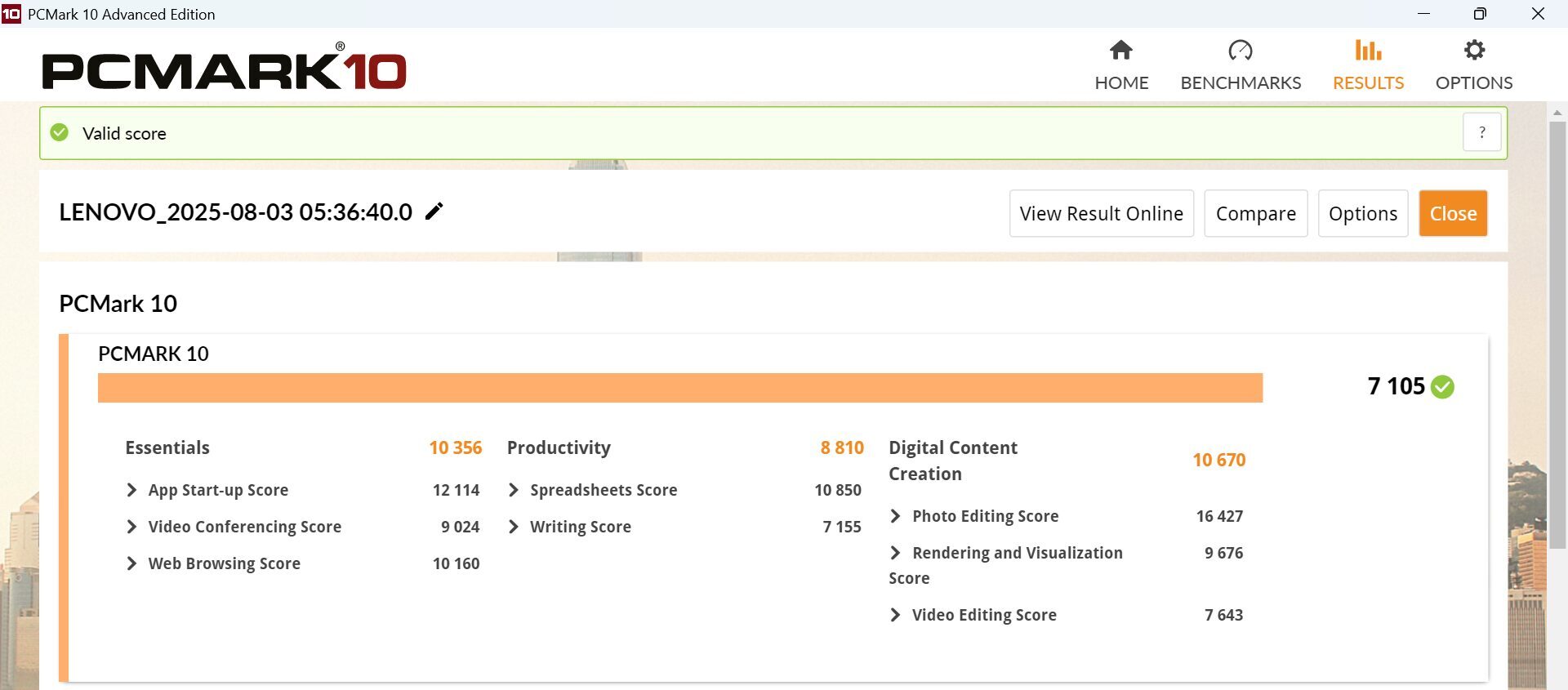Expand Writing Score details
1568x690 pixels.
coord(514,527)
